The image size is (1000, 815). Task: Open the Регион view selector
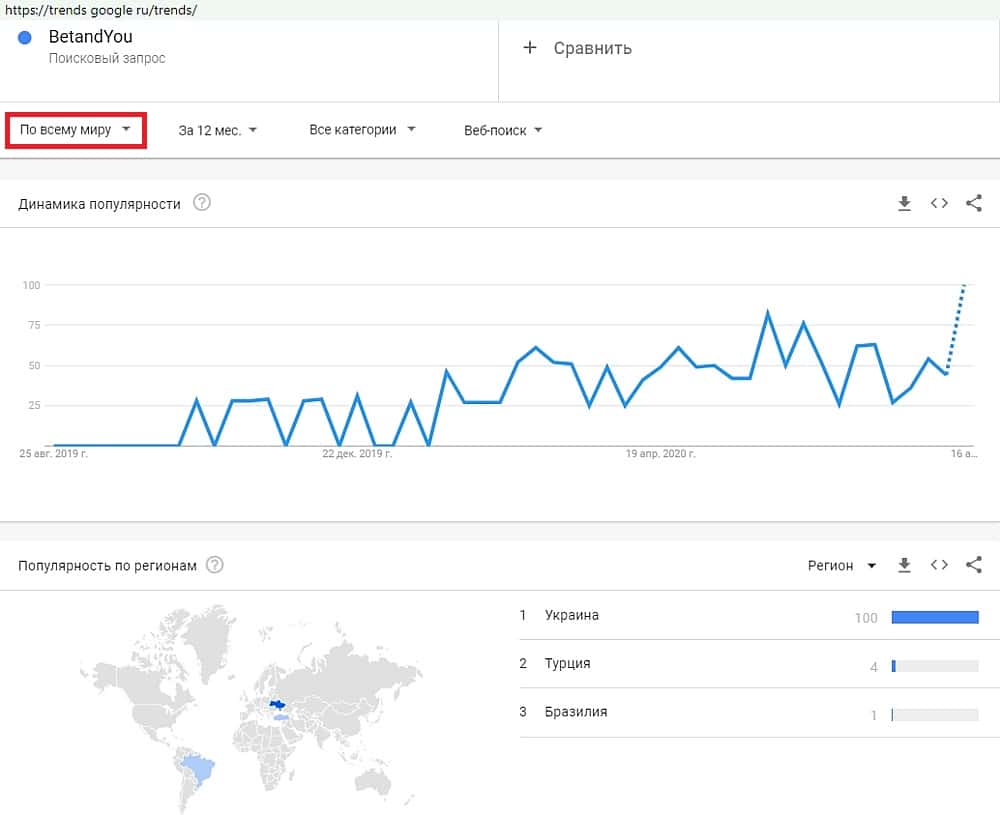(842, 566)
